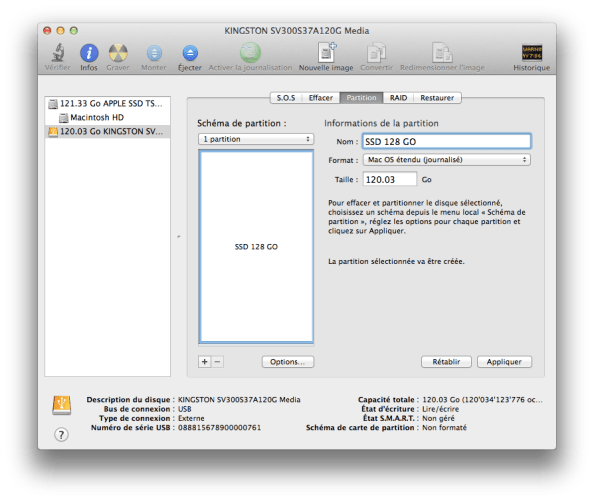Select the Macintosh HD volume

pos(107,117)
